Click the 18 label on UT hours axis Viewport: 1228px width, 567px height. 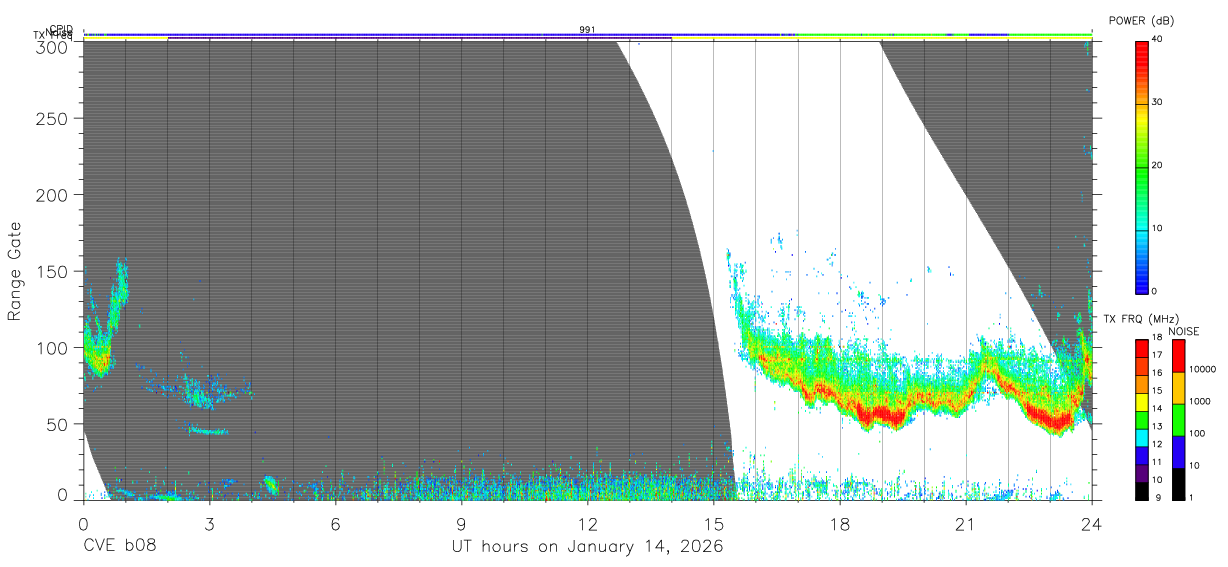(839, 524)
